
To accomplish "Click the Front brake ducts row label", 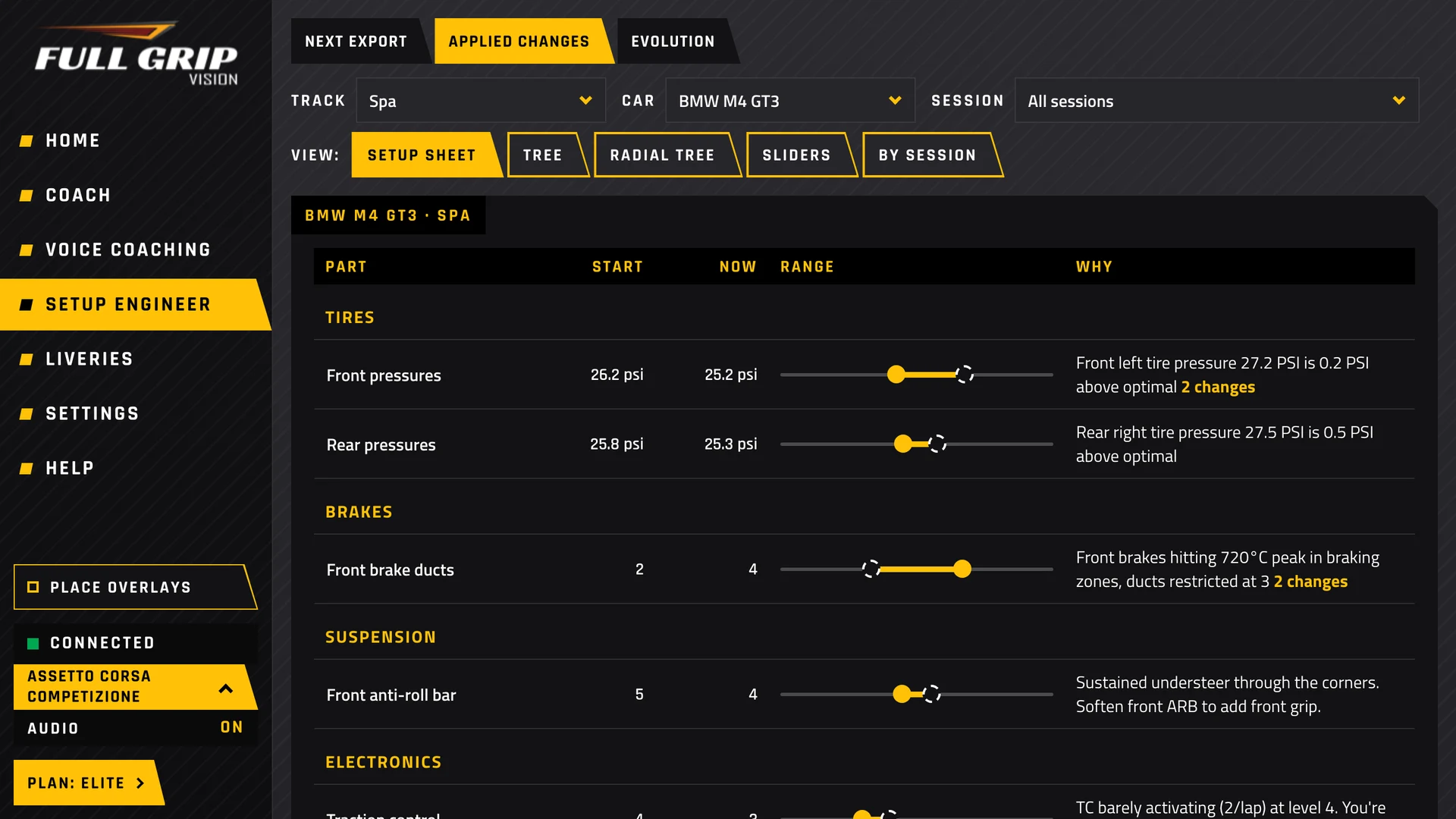I will (x=390, y=570).
